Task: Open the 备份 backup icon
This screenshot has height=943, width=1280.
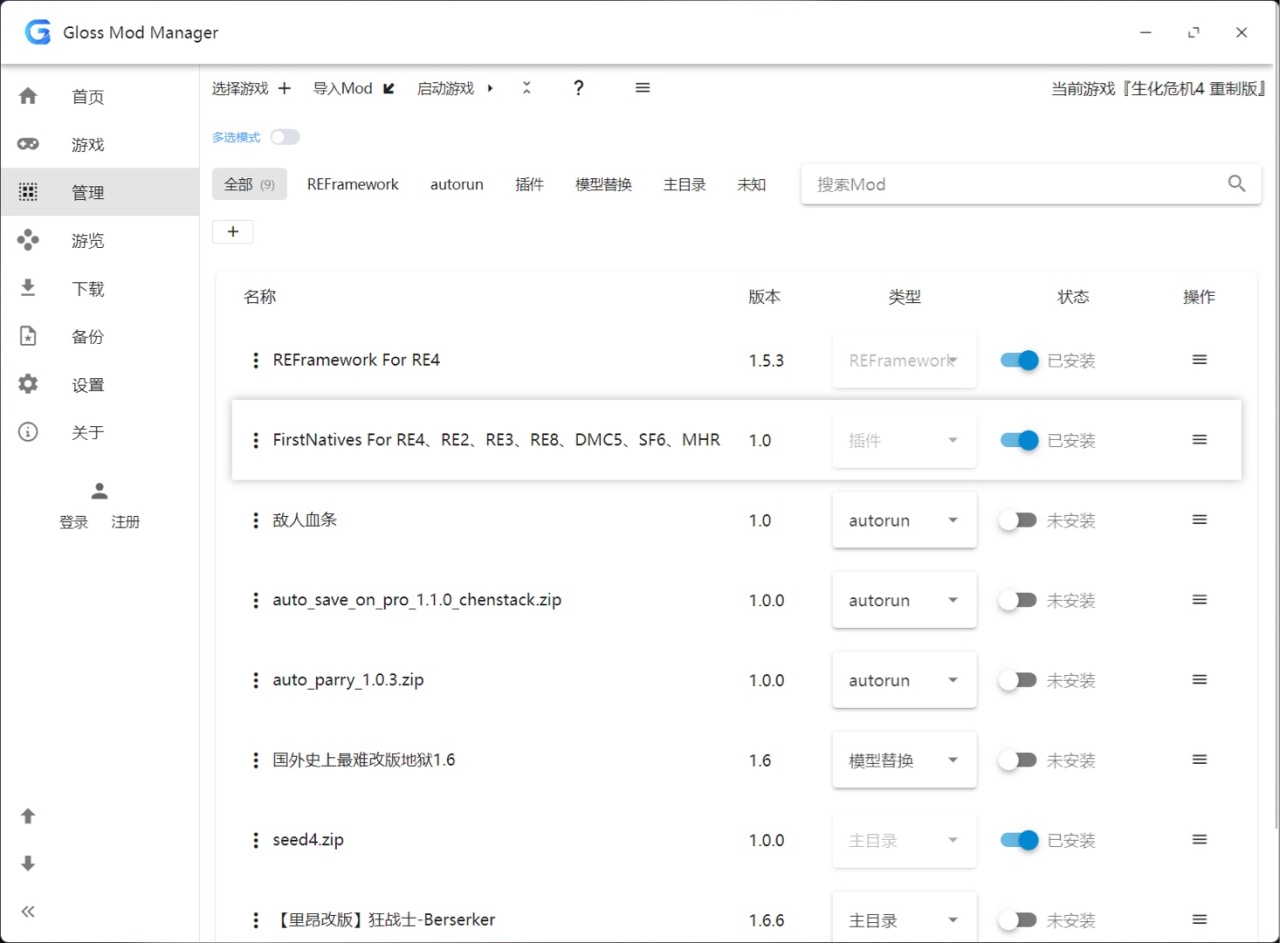Action: coord(28,336)
